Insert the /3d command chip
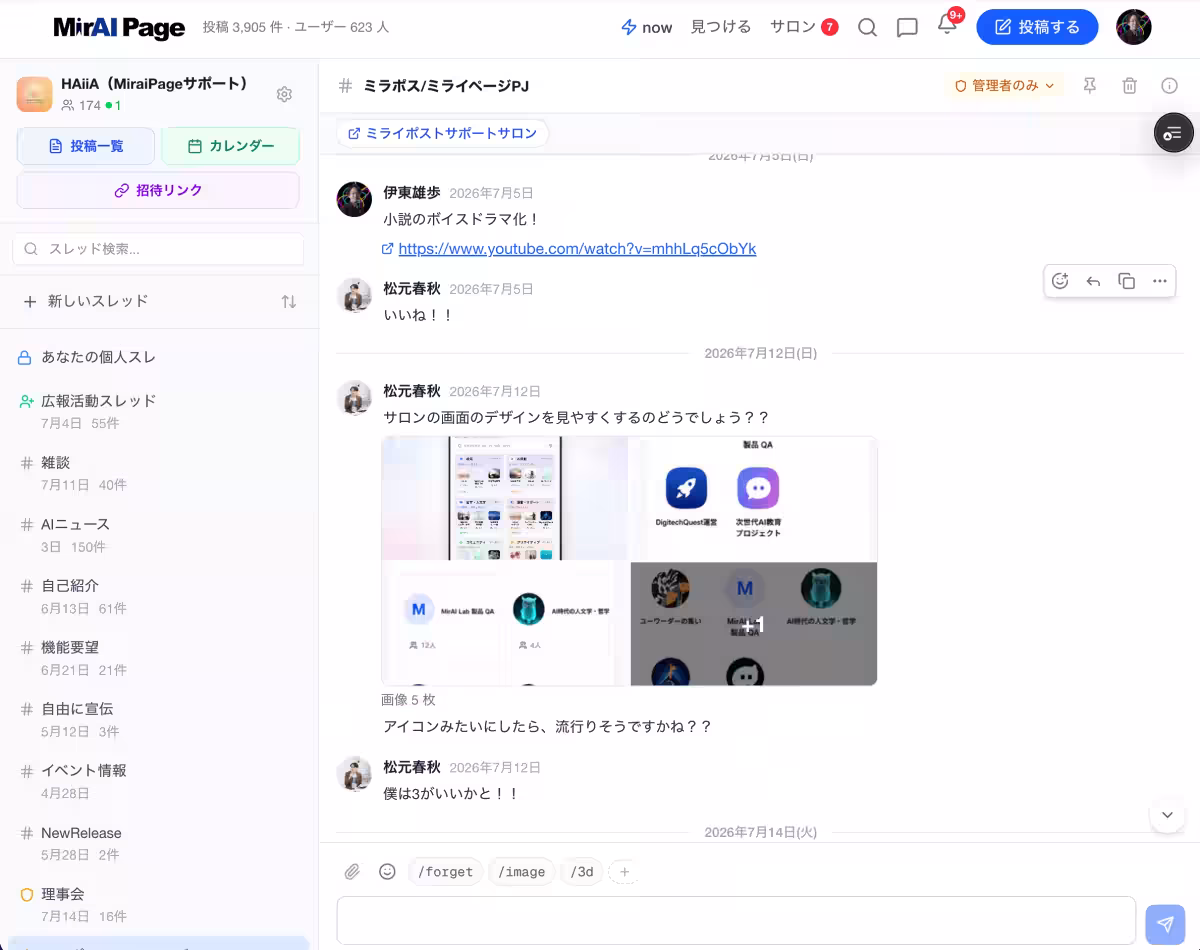Image resolution: width=1200 pixels, height=950 pixels. click(582, 872)
